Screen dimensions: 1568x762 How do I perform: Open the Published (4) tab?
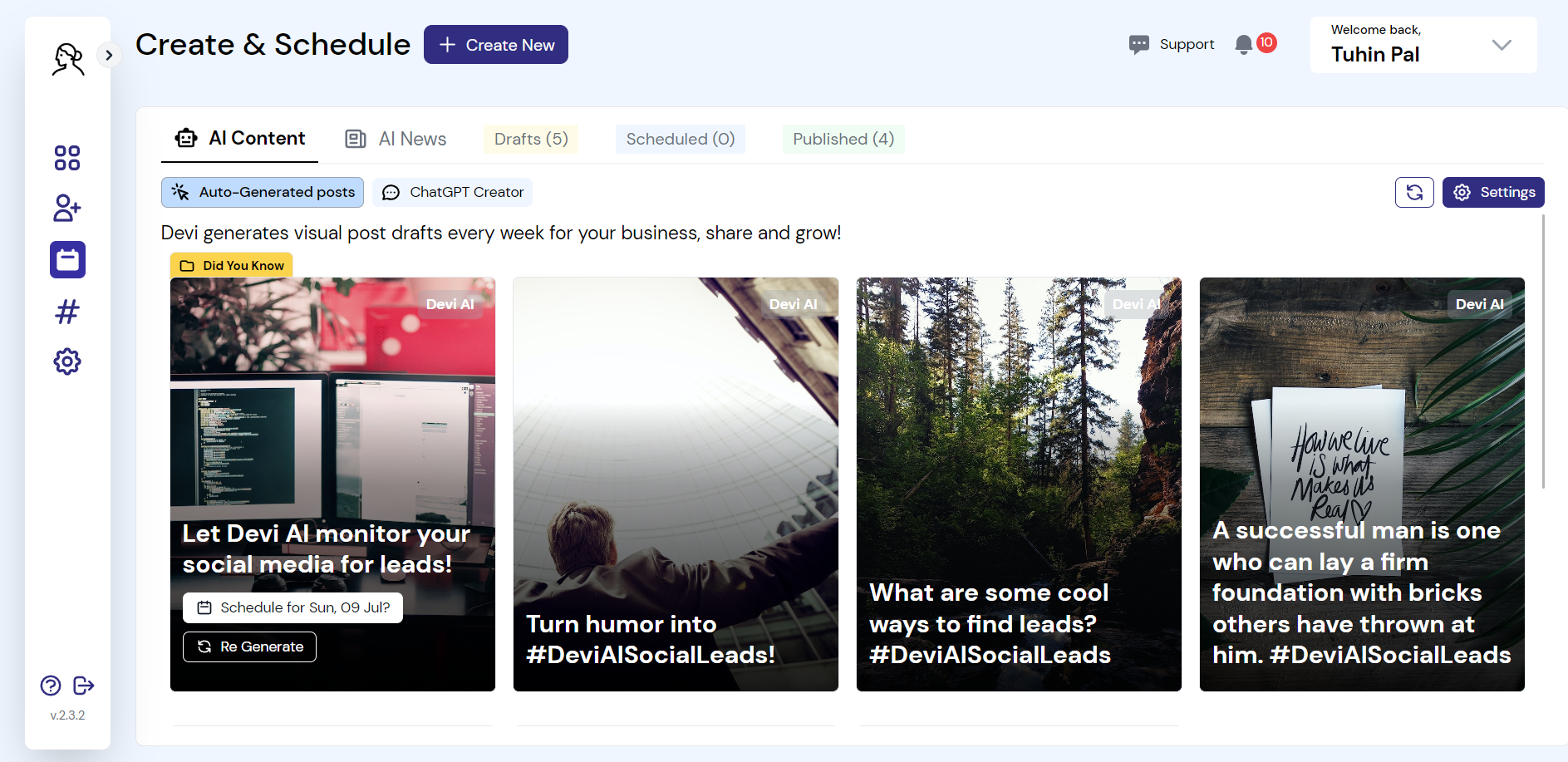[x=843, y=139]
